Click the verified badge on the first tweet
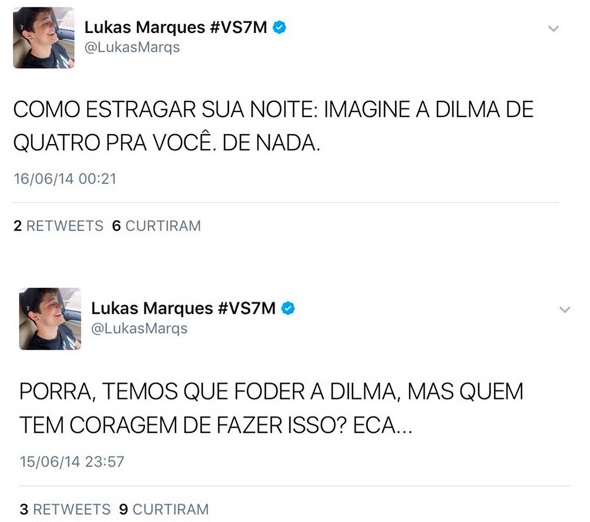The image size is (590, 522). 279,27
